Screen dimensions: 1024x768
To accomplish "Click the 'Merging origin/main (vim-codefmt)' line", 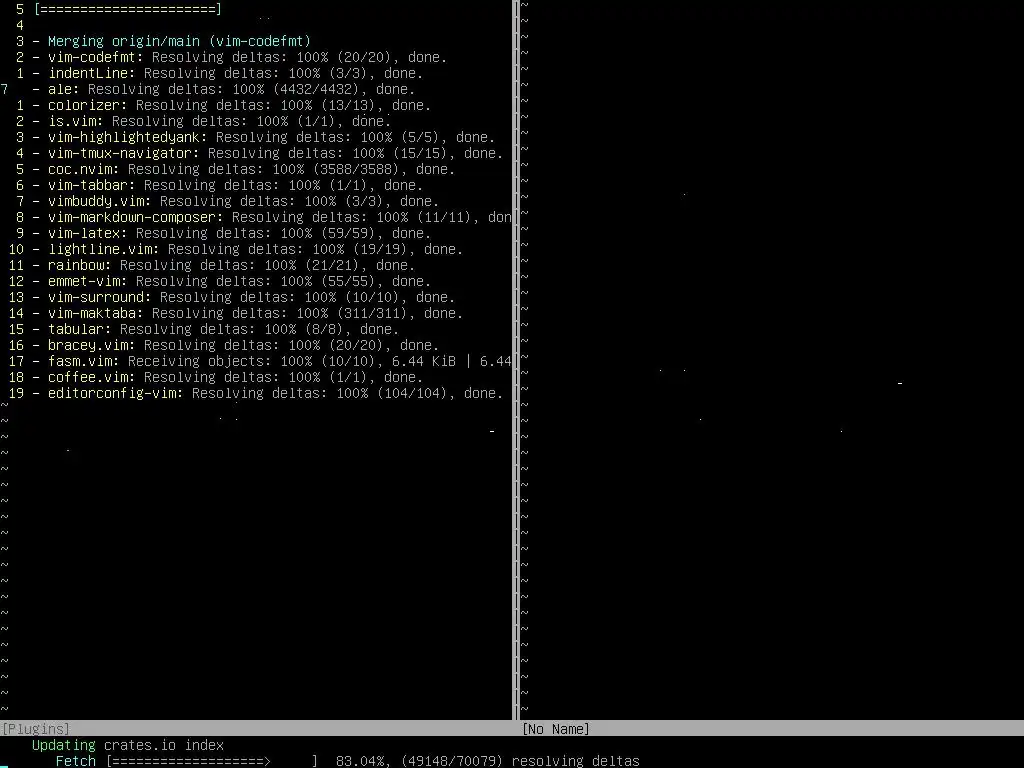I will [172, 41].
